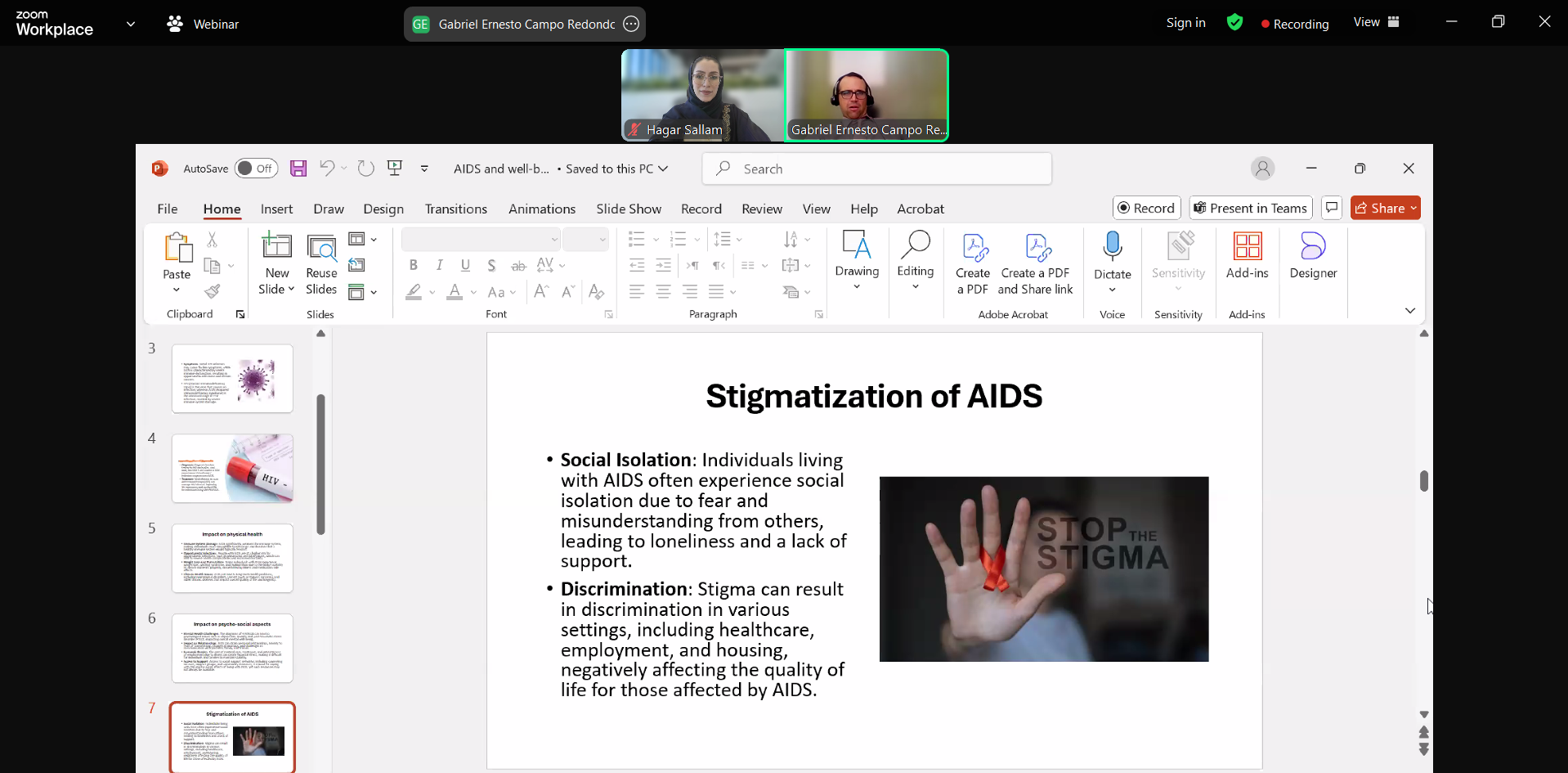Click Sign in in Zoom
The image size is (1568, 773).
click(x=1185, y=23)
